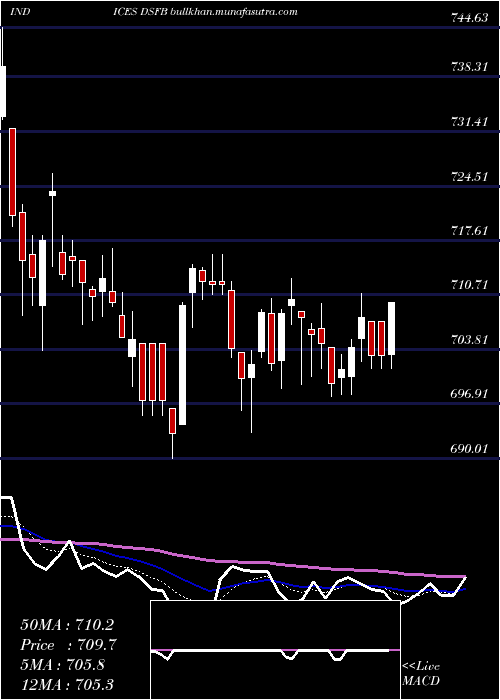Image resolution: width=500 pixels, height=700 pixels.
Task: Click the bullkhan.munafasutra.com watermark text
Action: click(x=234, y=12)
